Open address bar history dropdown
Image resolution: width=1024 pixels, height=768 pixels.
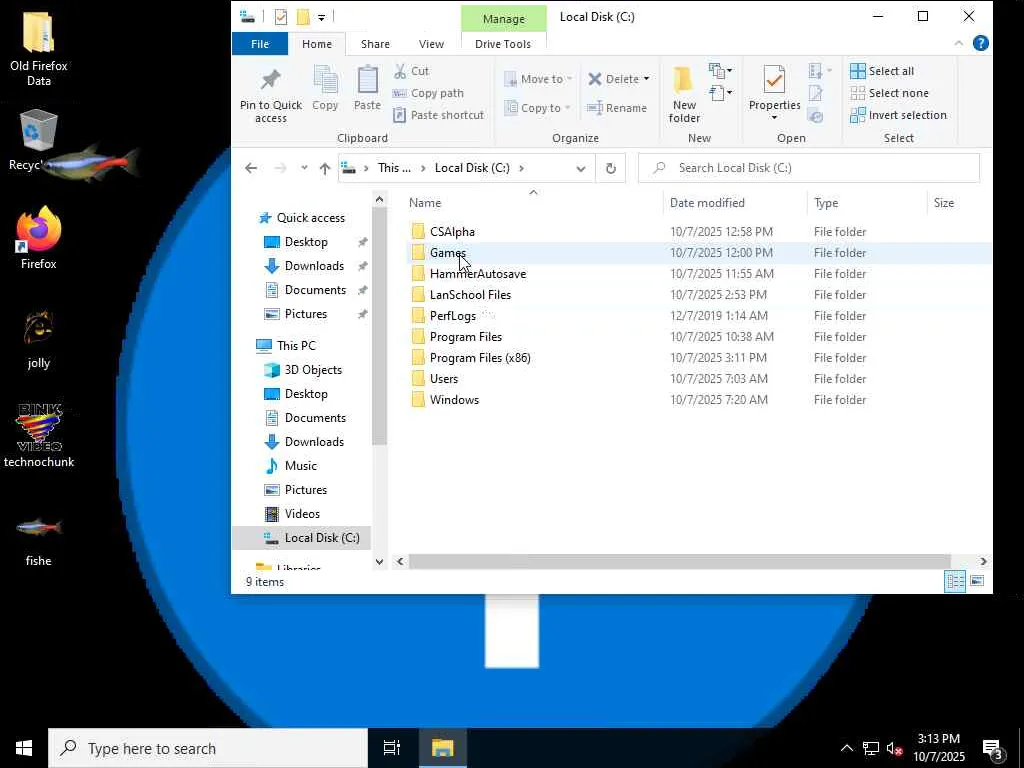pyautogui.click(x=581, y=168)
